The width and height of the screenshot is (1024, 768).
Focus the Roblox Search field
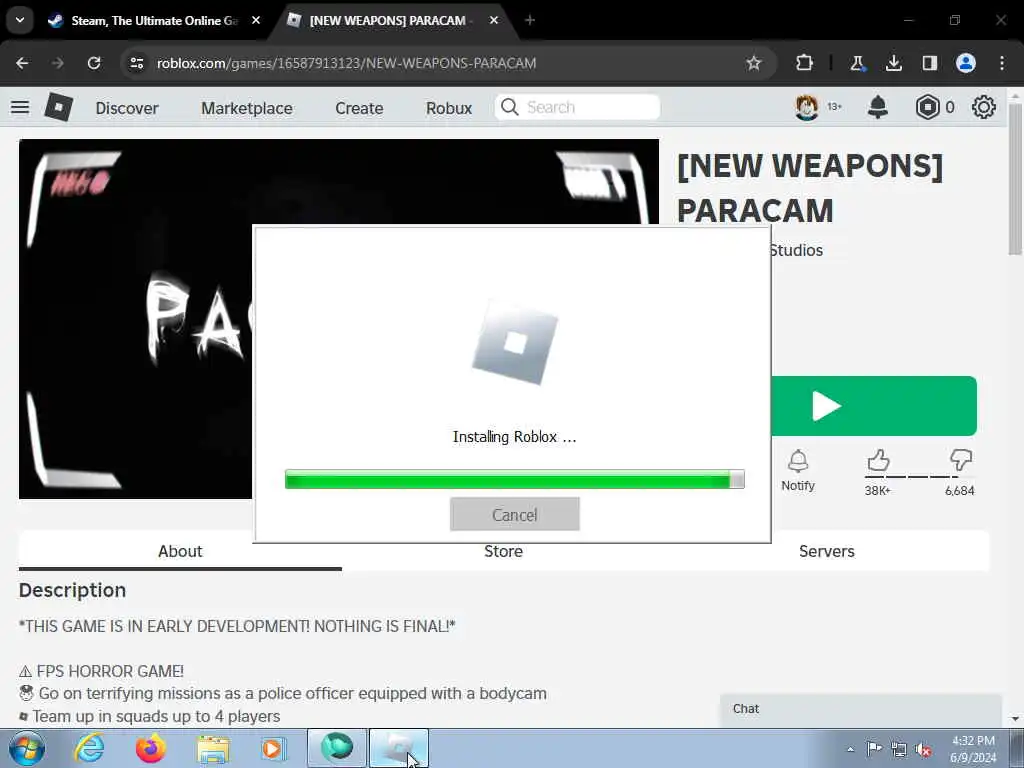(578, 107)
